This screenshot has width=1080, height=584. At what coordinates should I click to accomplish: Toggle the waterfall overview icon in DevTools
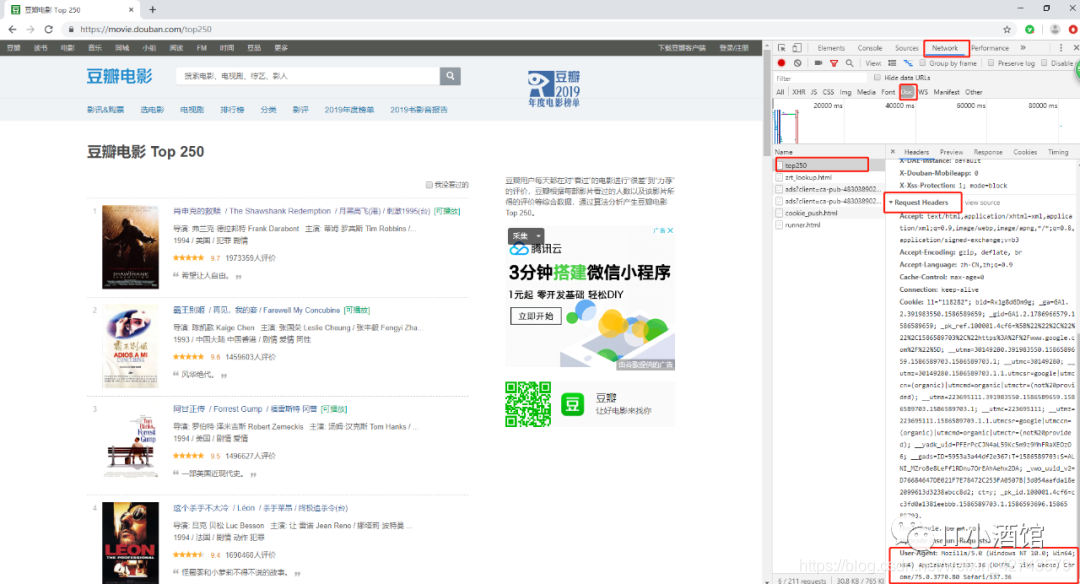pyautogui.click(x=908, y=63)
